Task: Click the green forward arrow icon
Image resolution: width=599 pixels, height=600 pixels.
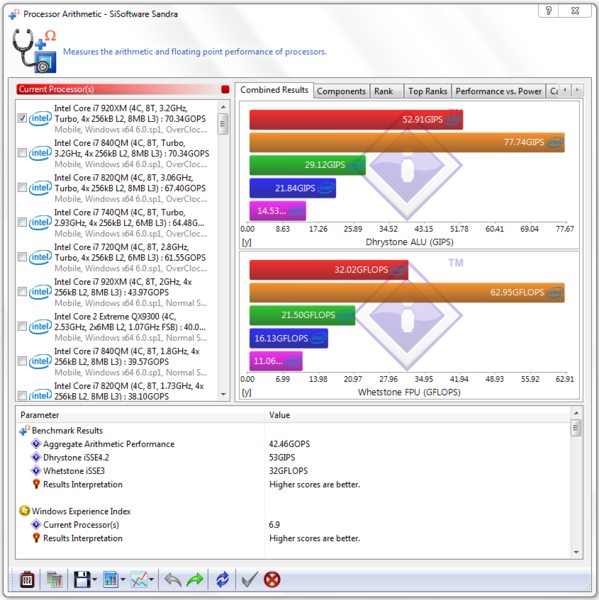Action: coord(195,580)
